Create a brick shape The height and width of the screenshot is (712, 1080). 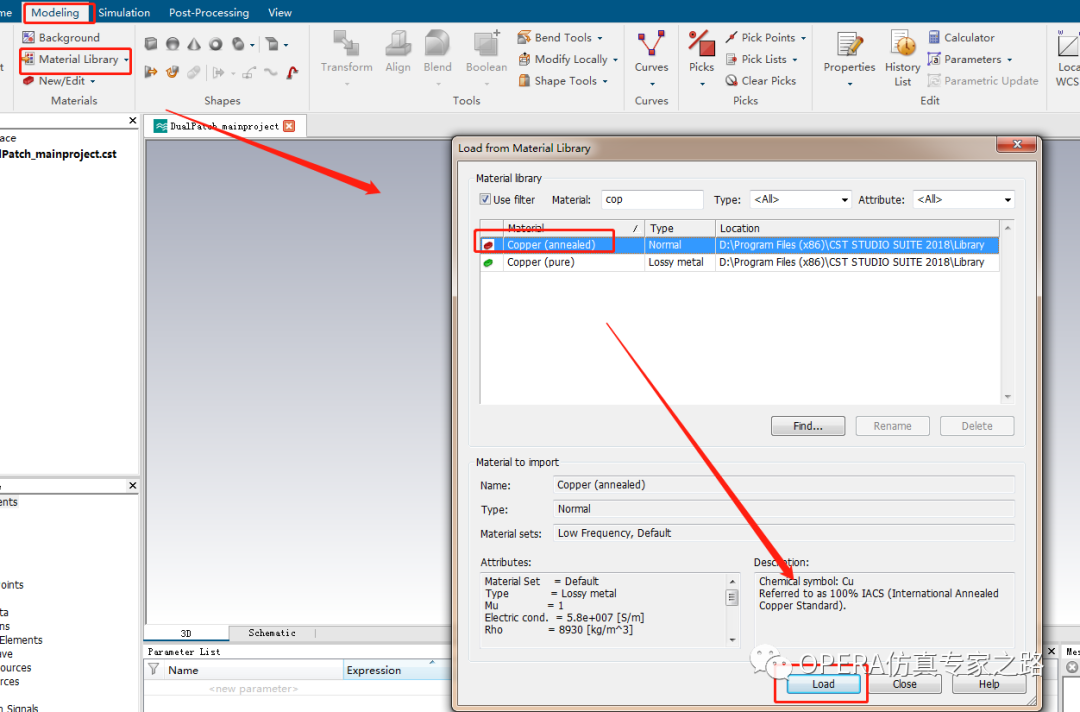pyautogui.click(x=151, y=44)
